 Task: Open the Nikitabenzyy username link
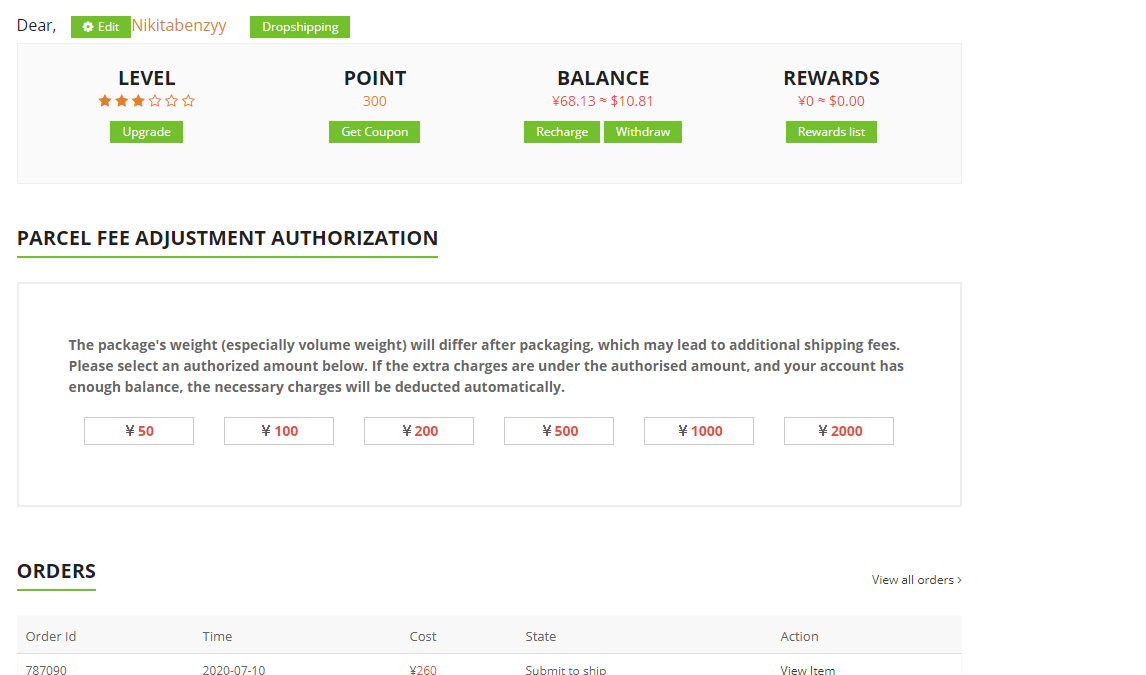click(179, 26)
